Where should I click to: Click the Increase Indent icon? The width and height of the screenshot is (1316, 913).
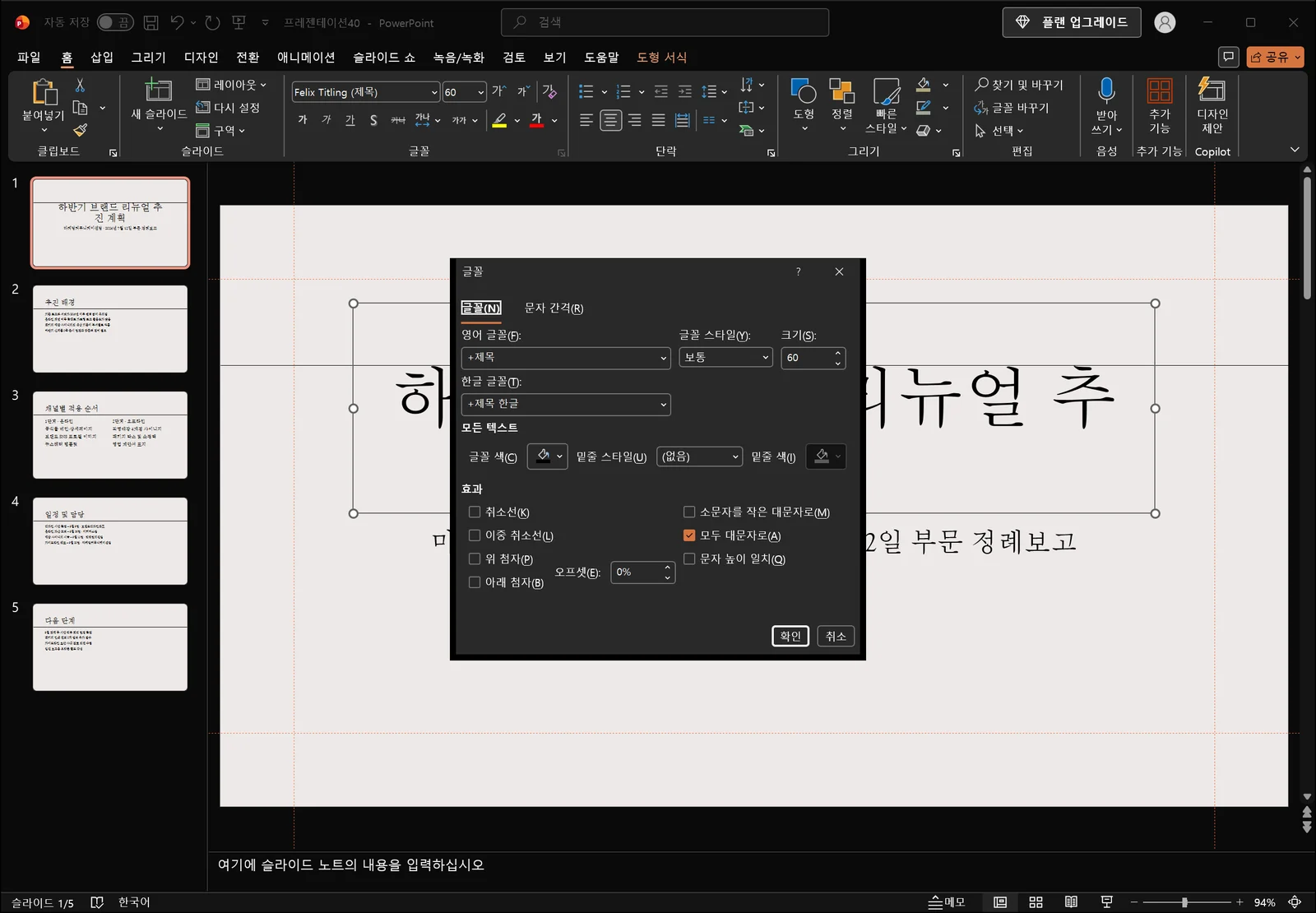[x=685, y=91]
